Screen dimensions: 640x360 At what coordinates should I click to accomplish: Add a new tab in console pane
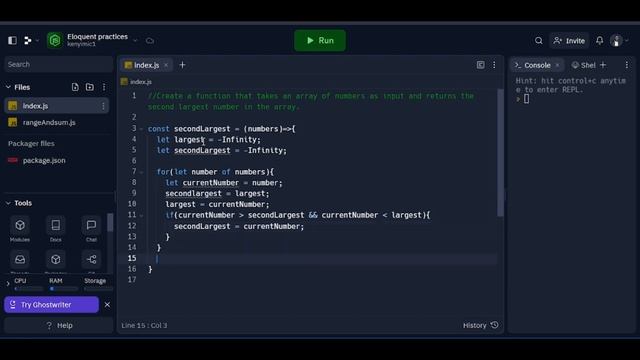[603, 65]
